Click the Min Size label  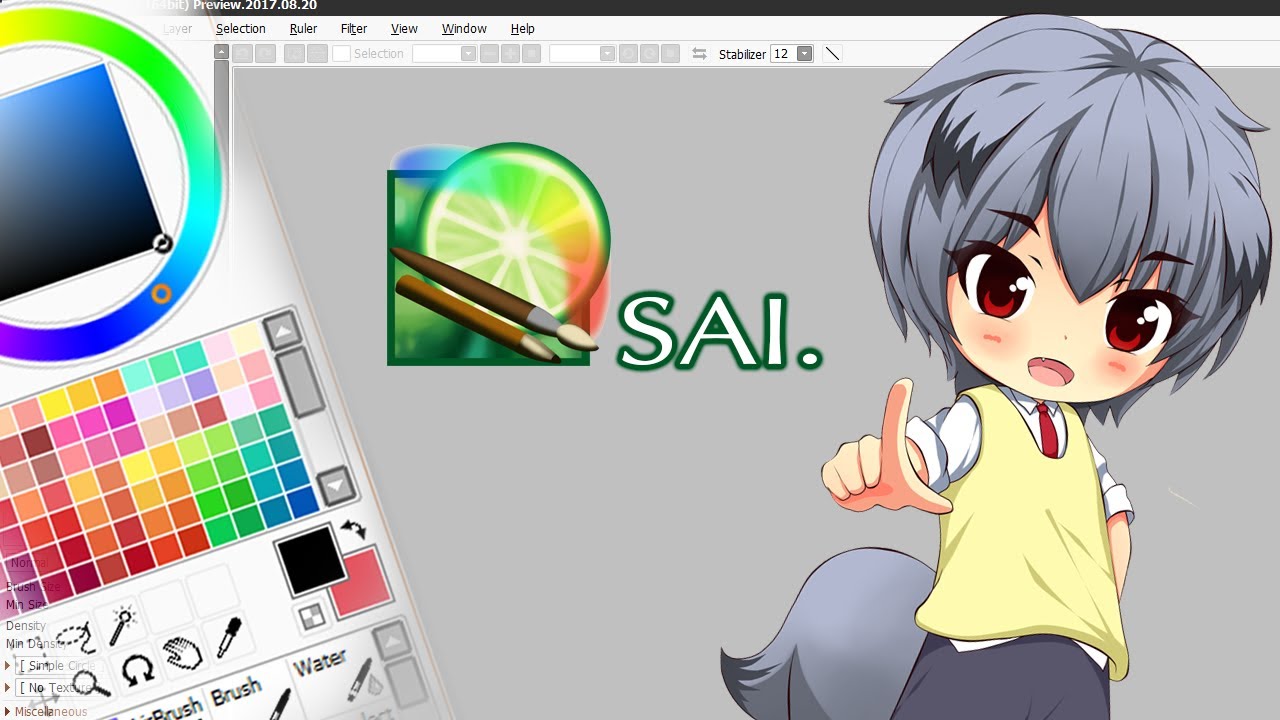[26, 605]
